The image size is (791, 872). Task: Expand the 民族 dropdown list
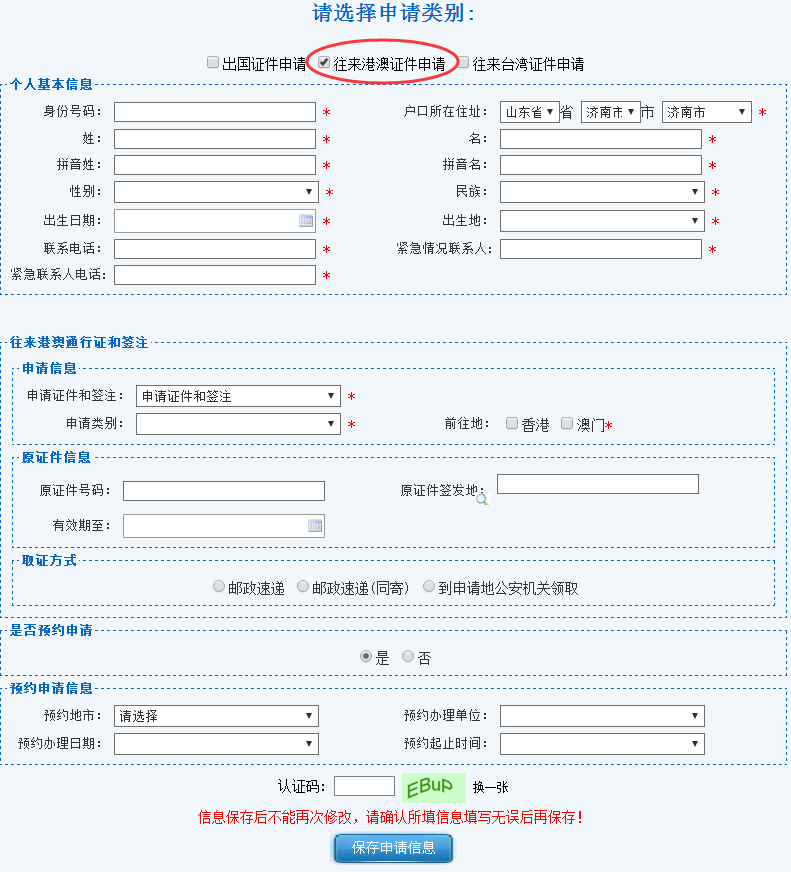coord(602,192)
